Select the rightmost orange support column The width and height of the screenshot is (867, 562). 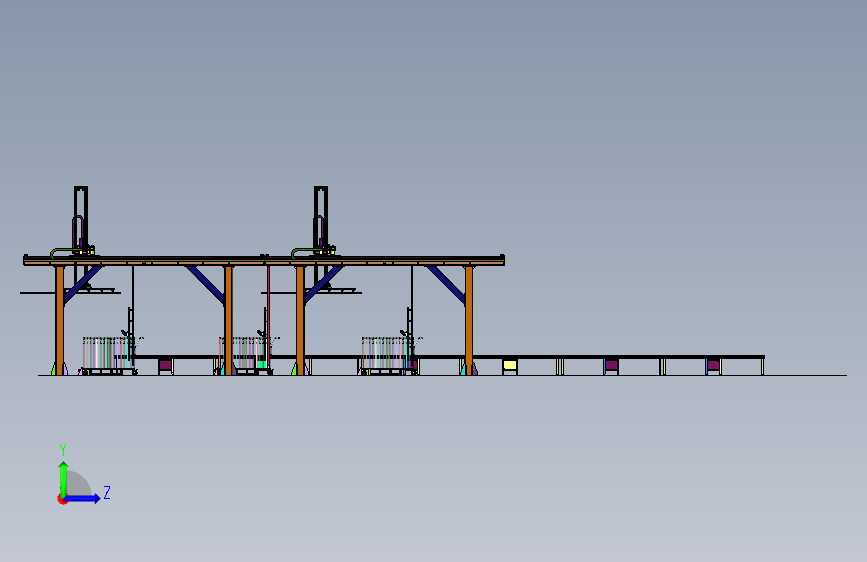click(x=469, y=320)
